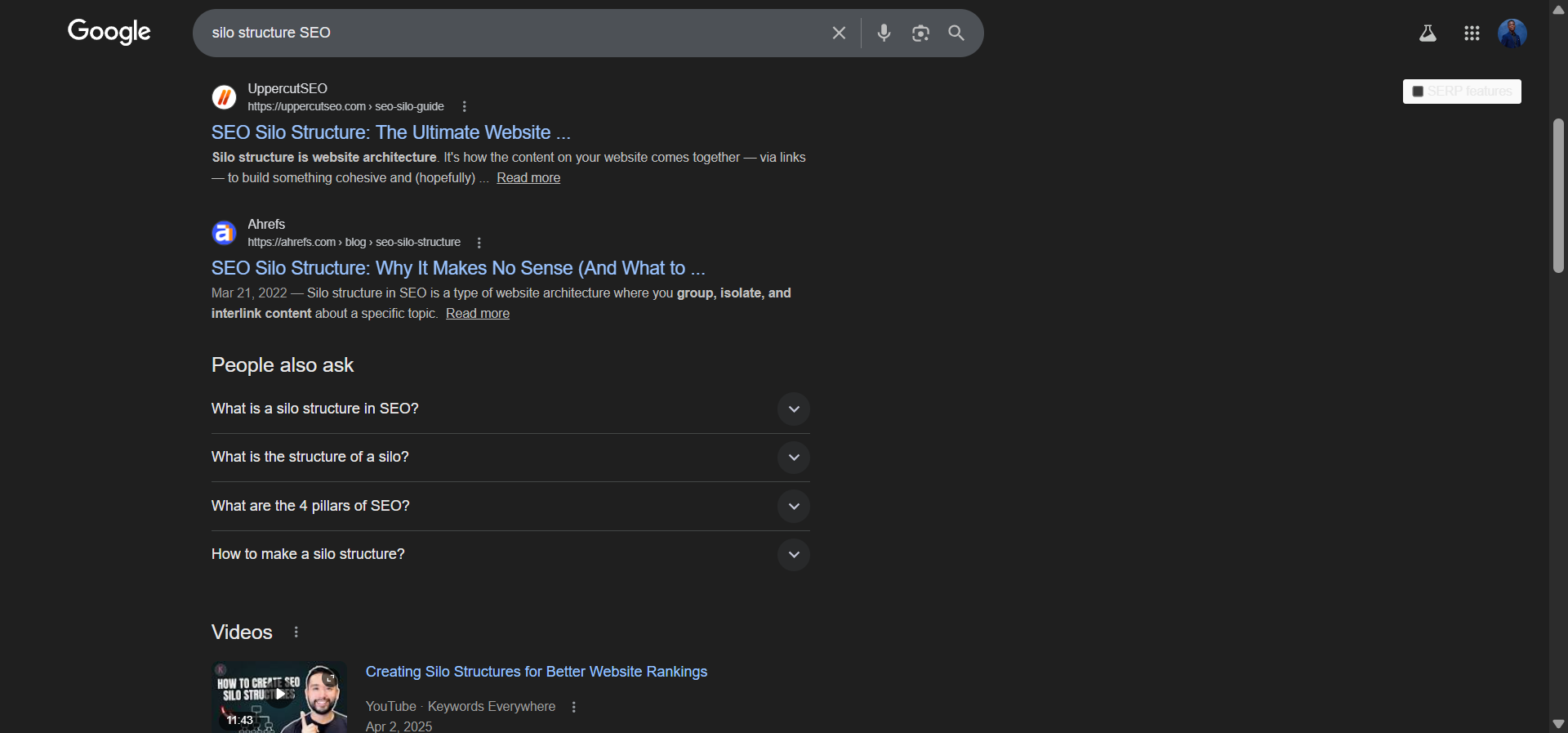
Task: Click the vertical scrollbar thumb
Action: (1558, 196)
